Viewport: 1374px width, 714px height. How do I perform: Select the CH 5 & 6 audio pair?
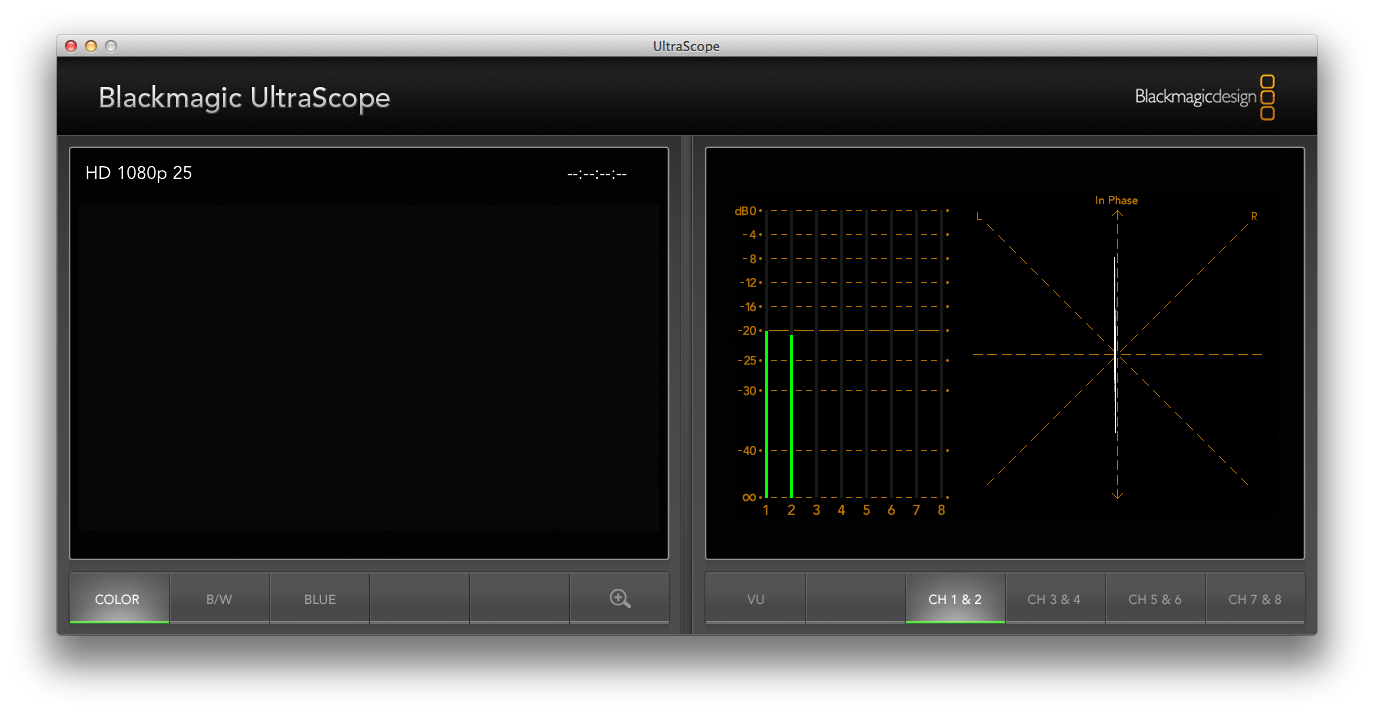pyautogui.click(x=1155, y=598)
